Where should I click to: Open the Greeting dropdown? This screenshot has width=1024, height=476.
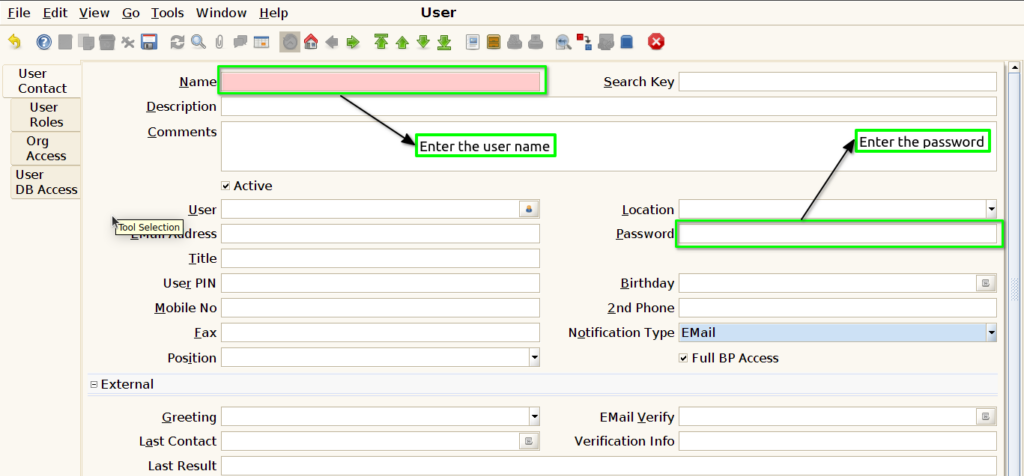[534, 417]
